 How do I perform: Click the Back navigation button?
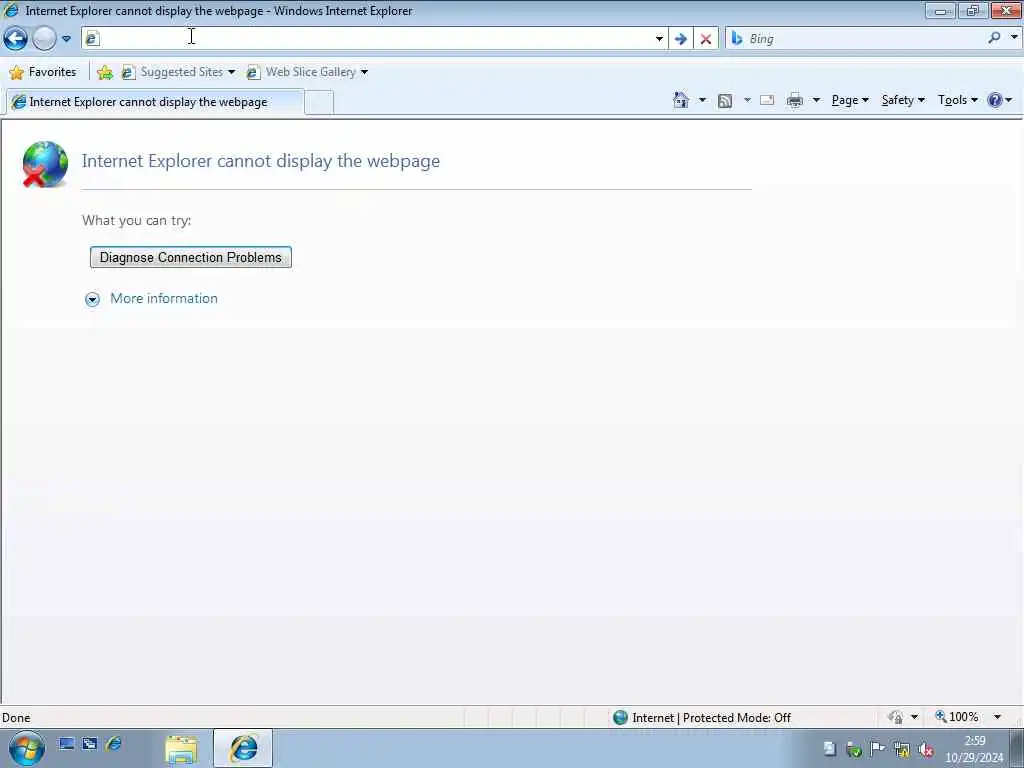pyautogui.click(x=16, y=39)
